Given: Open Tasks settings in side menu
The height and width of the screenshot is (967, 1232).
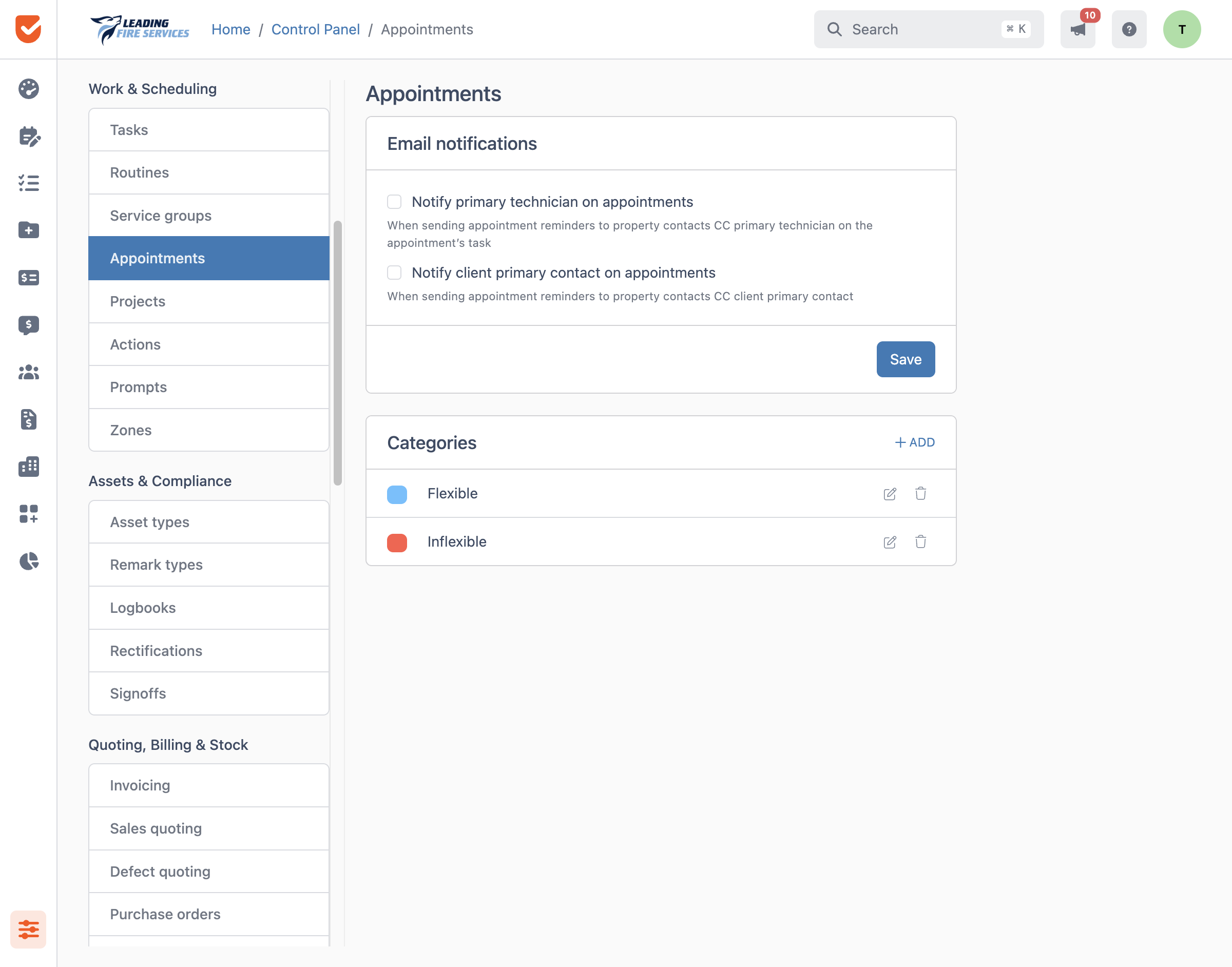Looking at the screenshot, I should click(209, 130).
